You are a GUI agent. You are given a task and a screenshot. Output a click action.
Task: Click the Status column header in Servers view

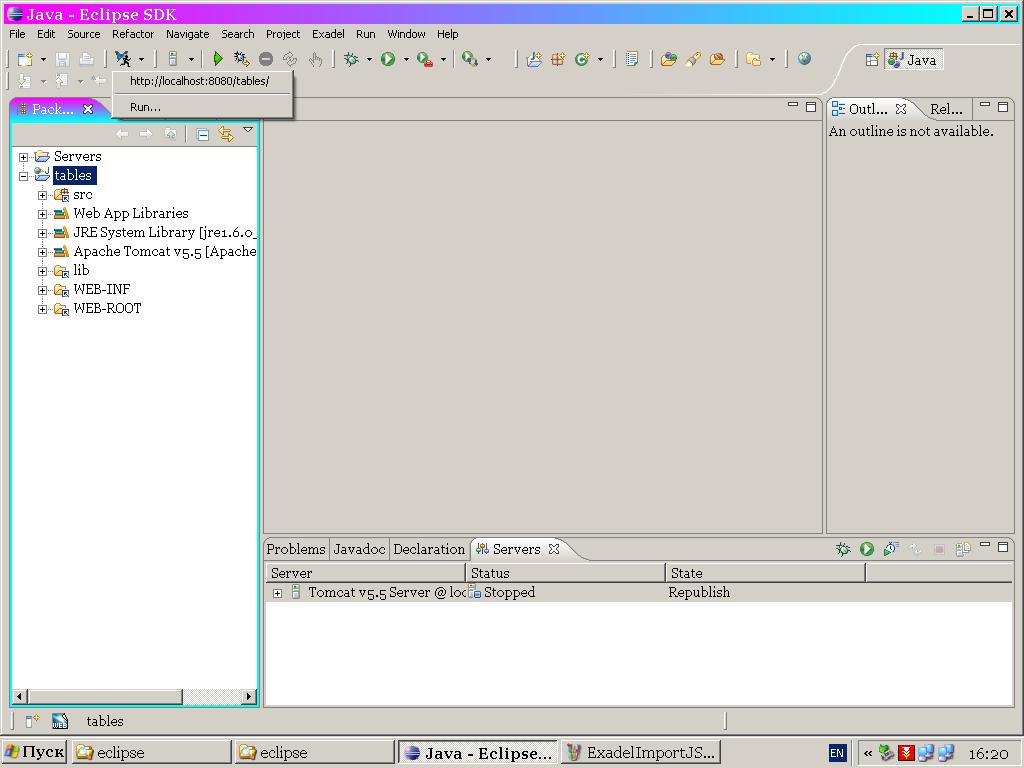566,573
